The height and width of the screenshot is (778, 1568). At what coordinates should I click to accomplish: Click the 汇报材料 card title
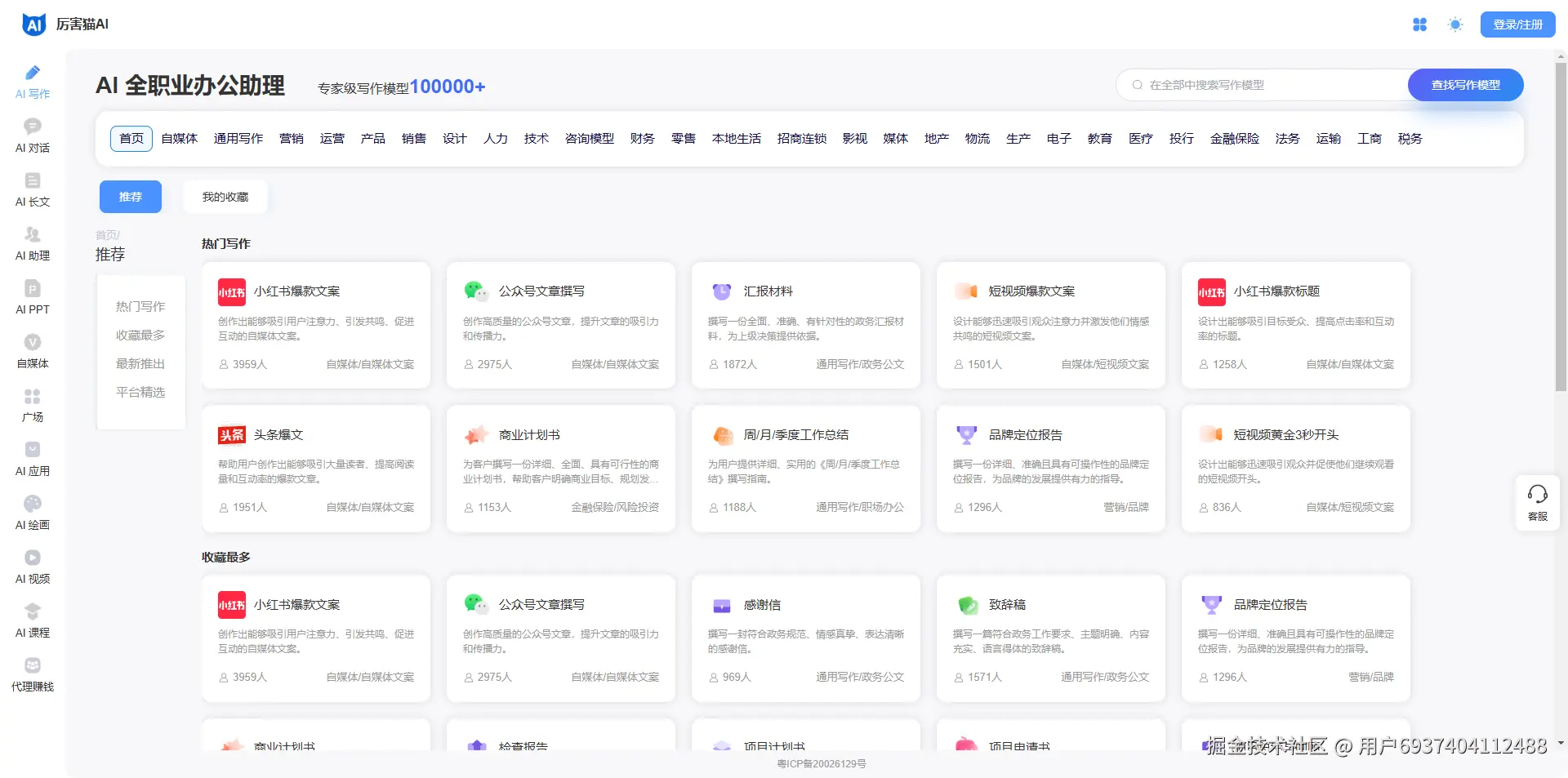[768, 291]
